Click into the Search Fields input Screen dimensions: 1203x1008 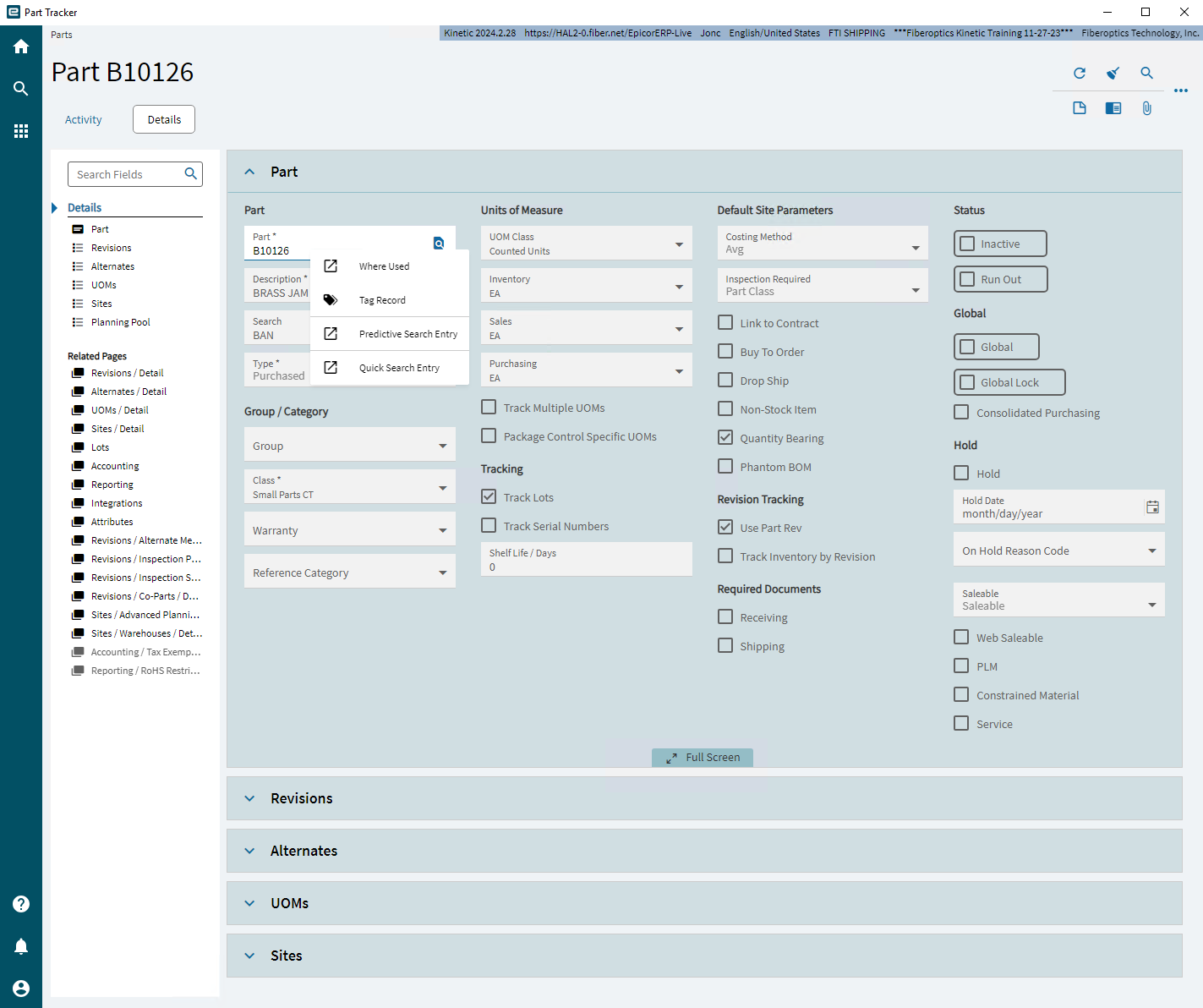(127, 174)
